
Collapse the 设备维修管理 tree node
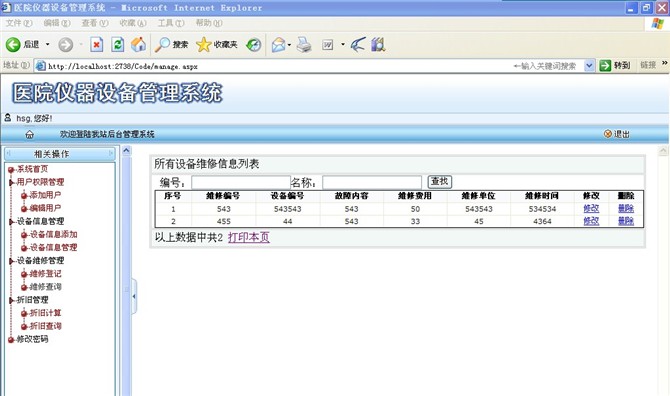(x=12, y=261)
